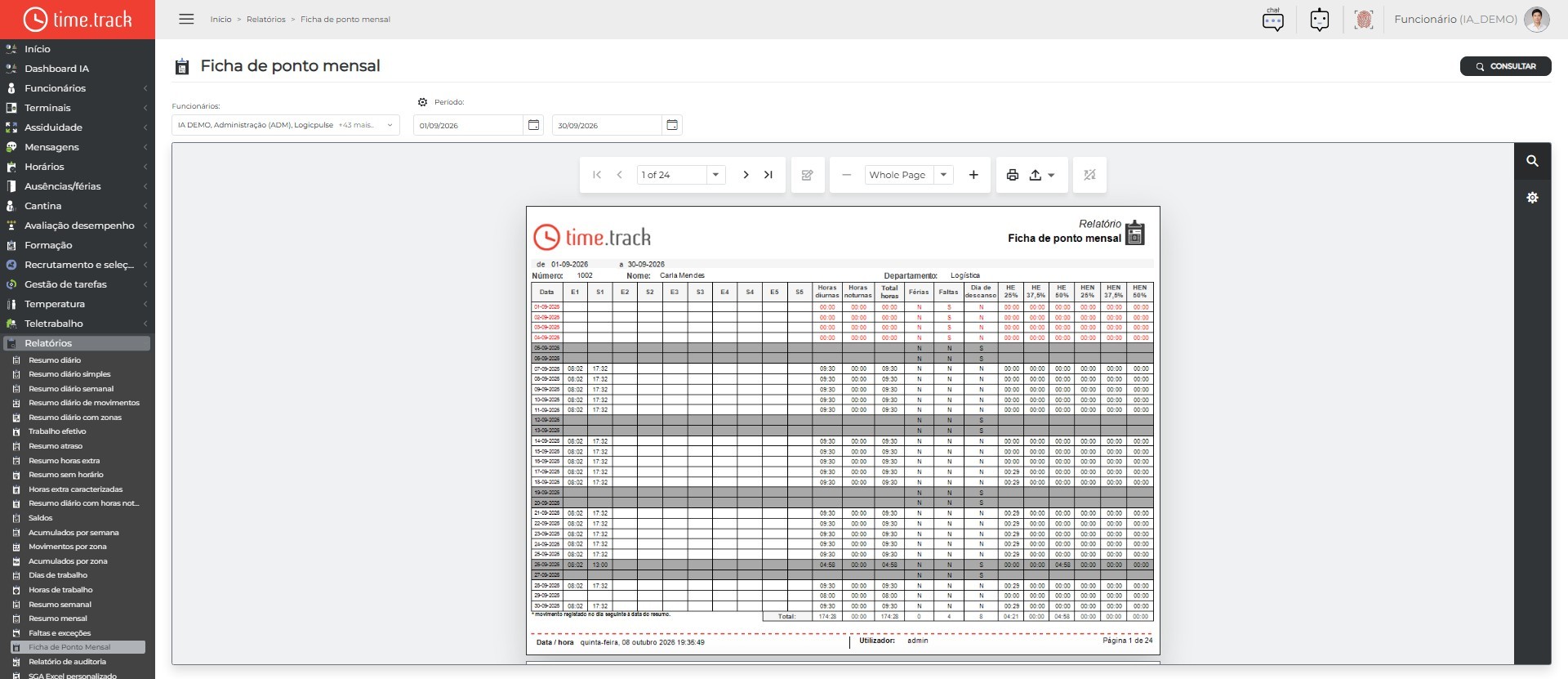Screen dimensions: 1568x679
Task: Click the fingerprint icon in header
Action: (1363, 20)
